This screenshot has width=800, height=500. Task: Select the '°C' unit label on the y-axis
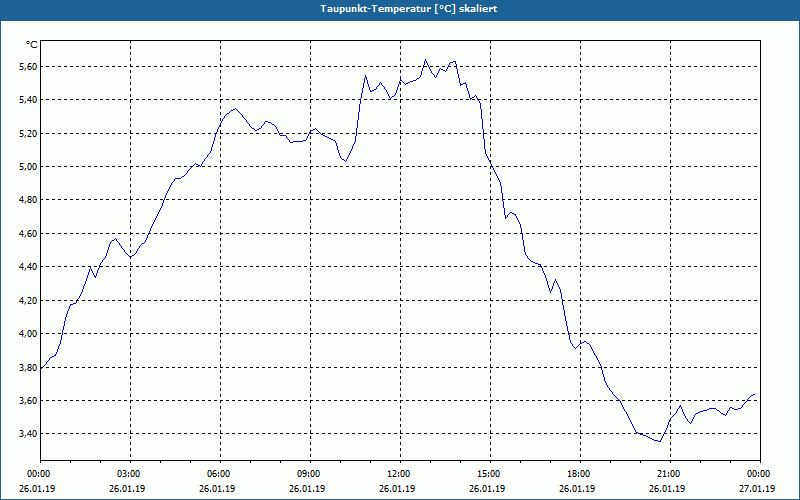pyautogui.click(x=32, y=45)
